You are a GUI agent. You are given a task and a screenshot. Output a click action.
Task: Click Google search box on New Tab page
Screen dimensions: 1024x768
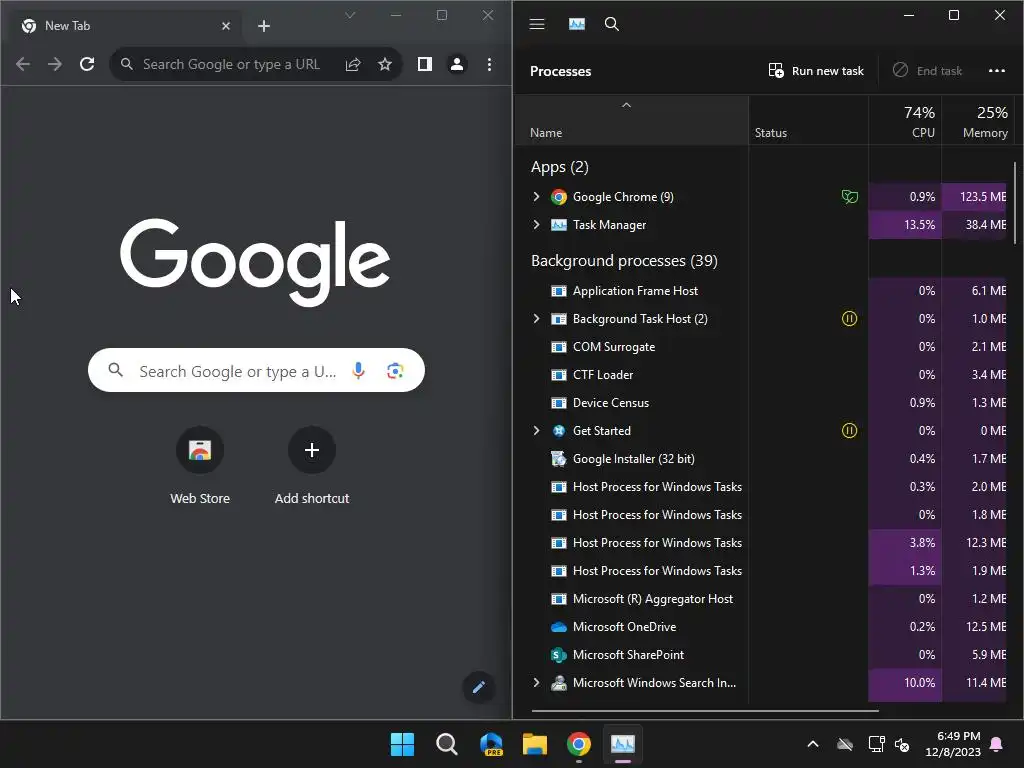pos(256,370)
